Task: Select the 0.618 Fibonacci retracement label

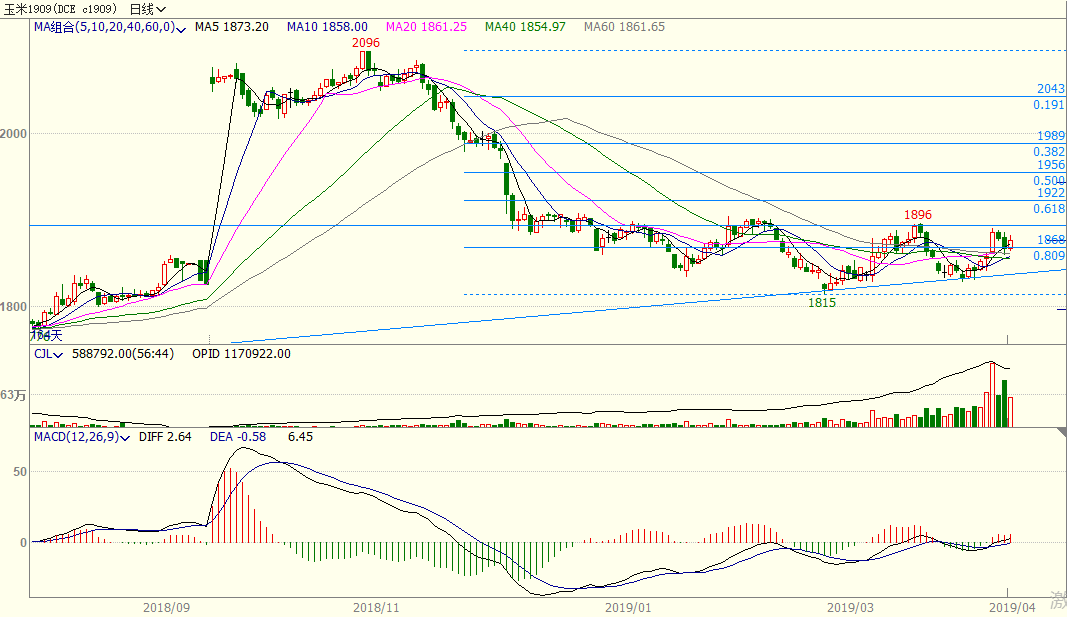Action: tap(1048, 209)
